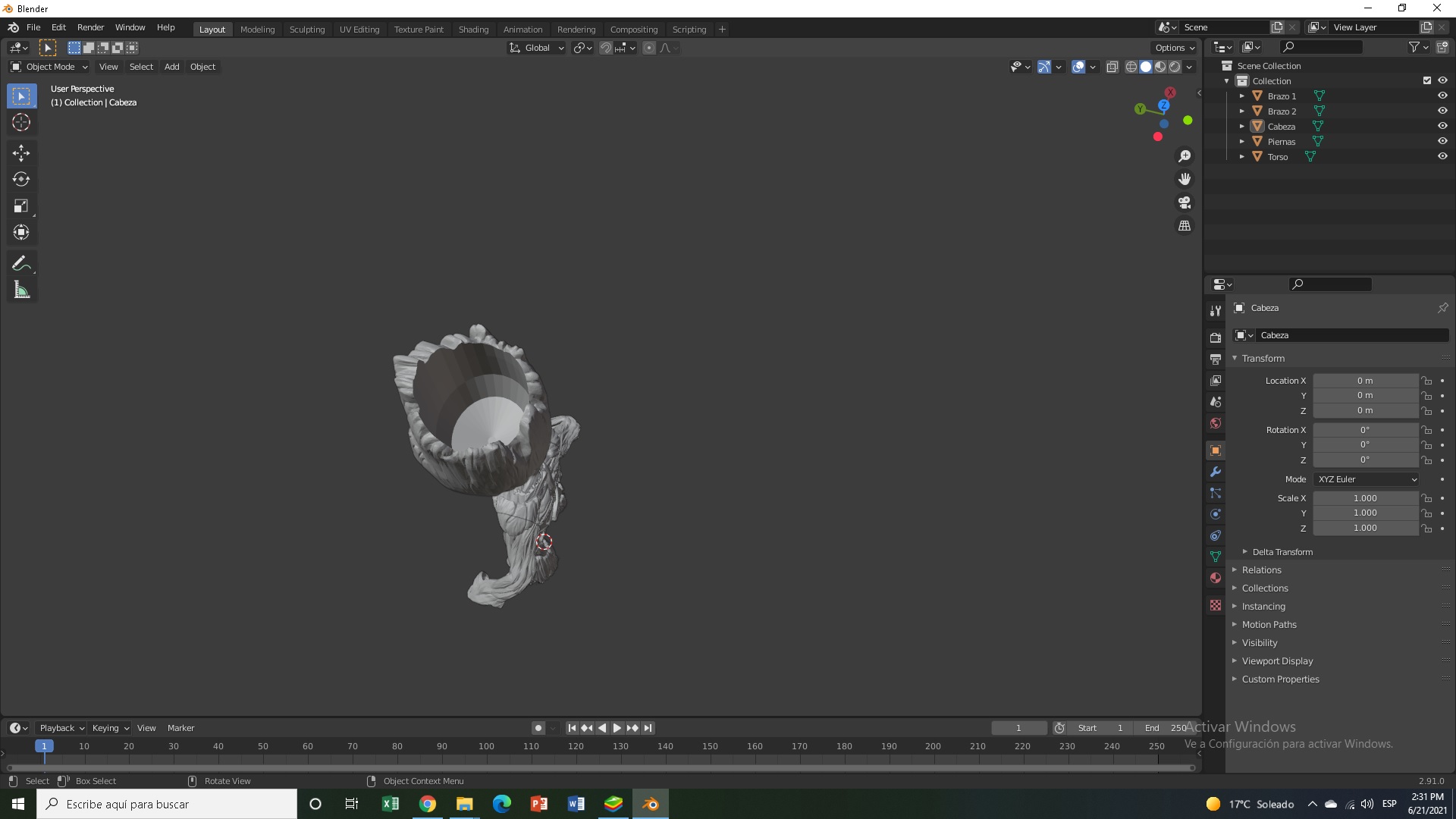The image size is (1456, 819).
Task: Open the Render menu
Action: [90, 27]
